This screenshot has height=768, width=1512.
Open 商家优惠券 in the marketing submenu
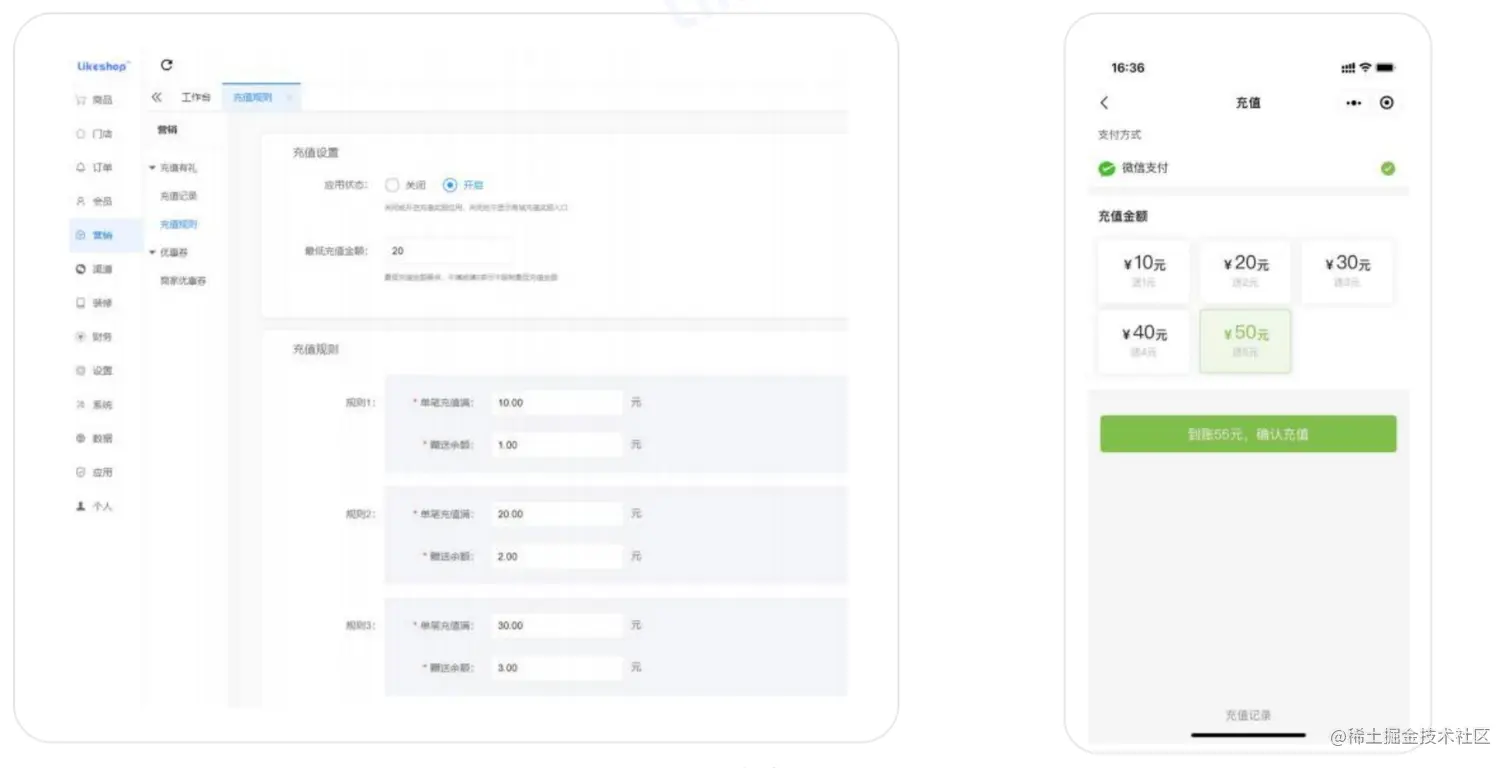[x=184, y=281]
